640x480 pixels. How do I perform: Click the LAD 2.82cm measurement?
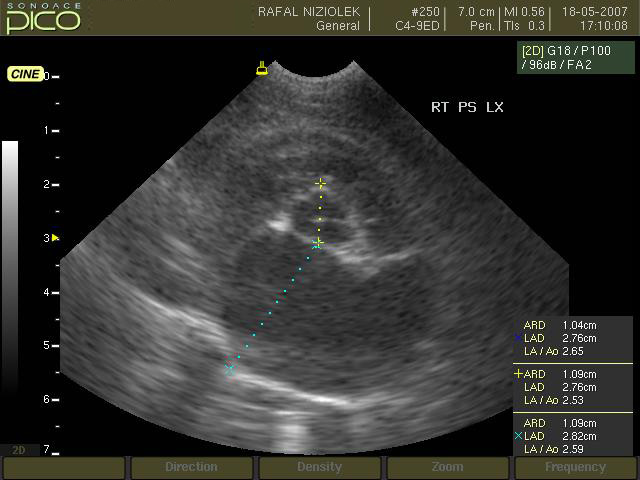(560, 436)
